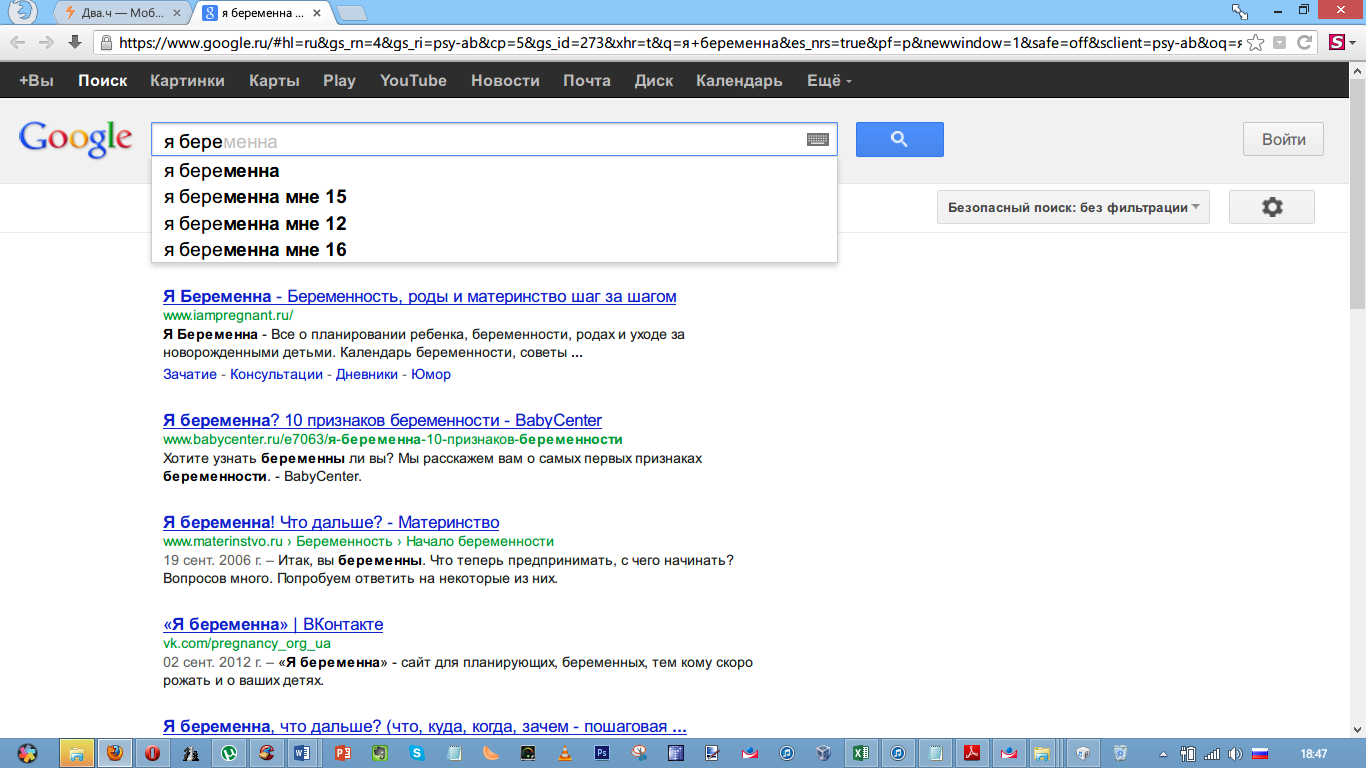Click the Консультации sitelink

tap(277, 374)
